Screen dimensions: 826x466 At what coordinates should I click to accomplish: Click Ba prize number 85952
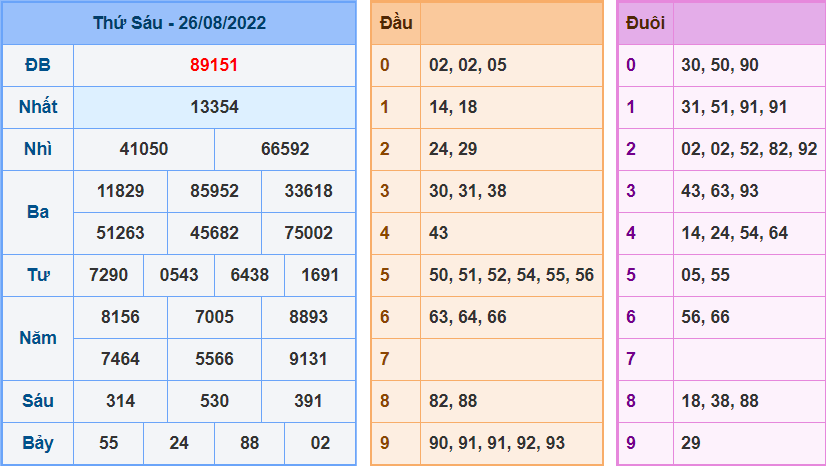(x=214, y=191)
